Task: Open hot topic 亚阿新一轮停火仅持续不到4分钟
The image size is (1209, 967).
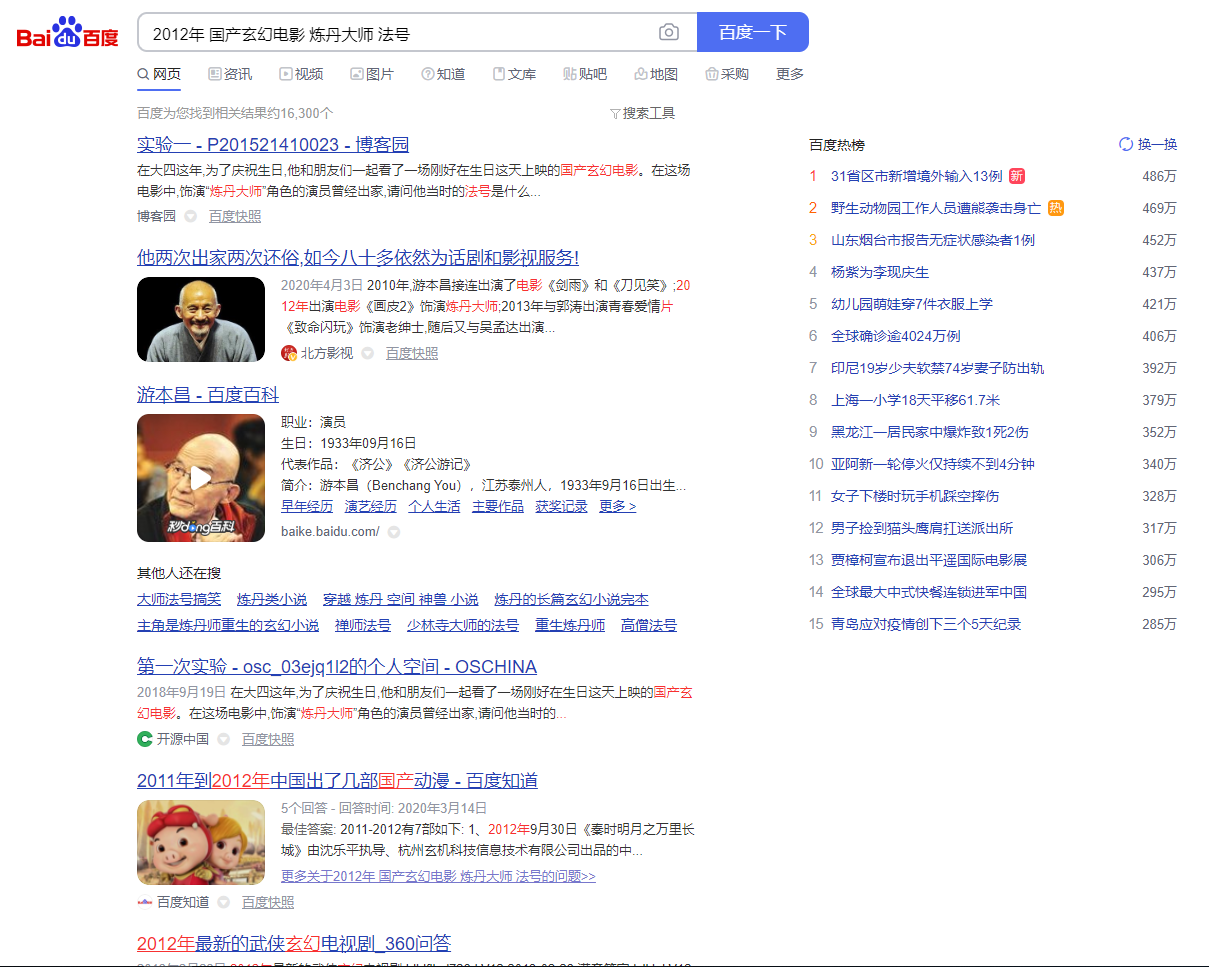Action: tap(933, 464)
